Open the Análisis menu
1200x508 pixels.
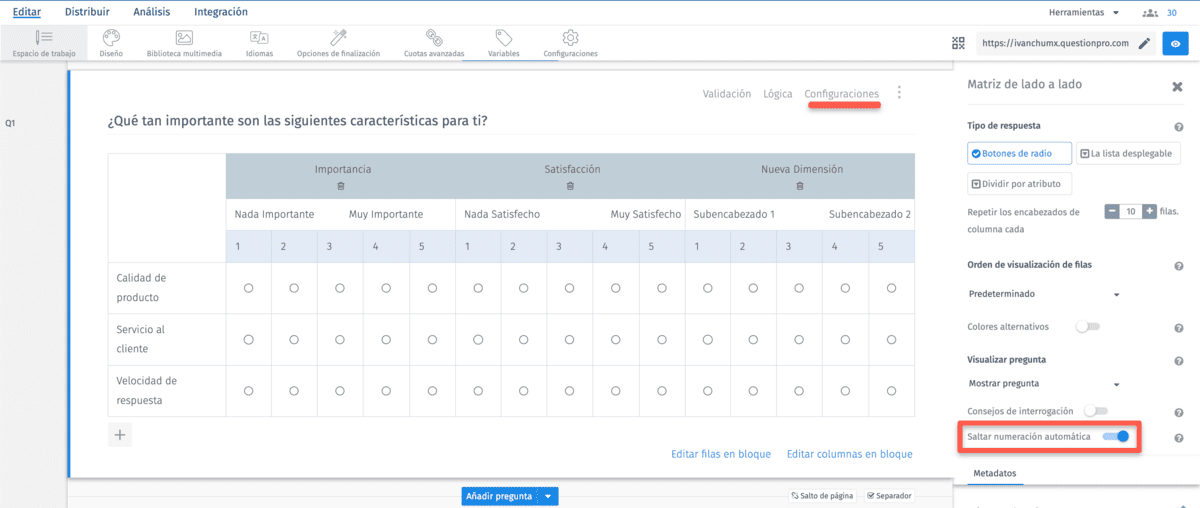click(x=152, y=12)
